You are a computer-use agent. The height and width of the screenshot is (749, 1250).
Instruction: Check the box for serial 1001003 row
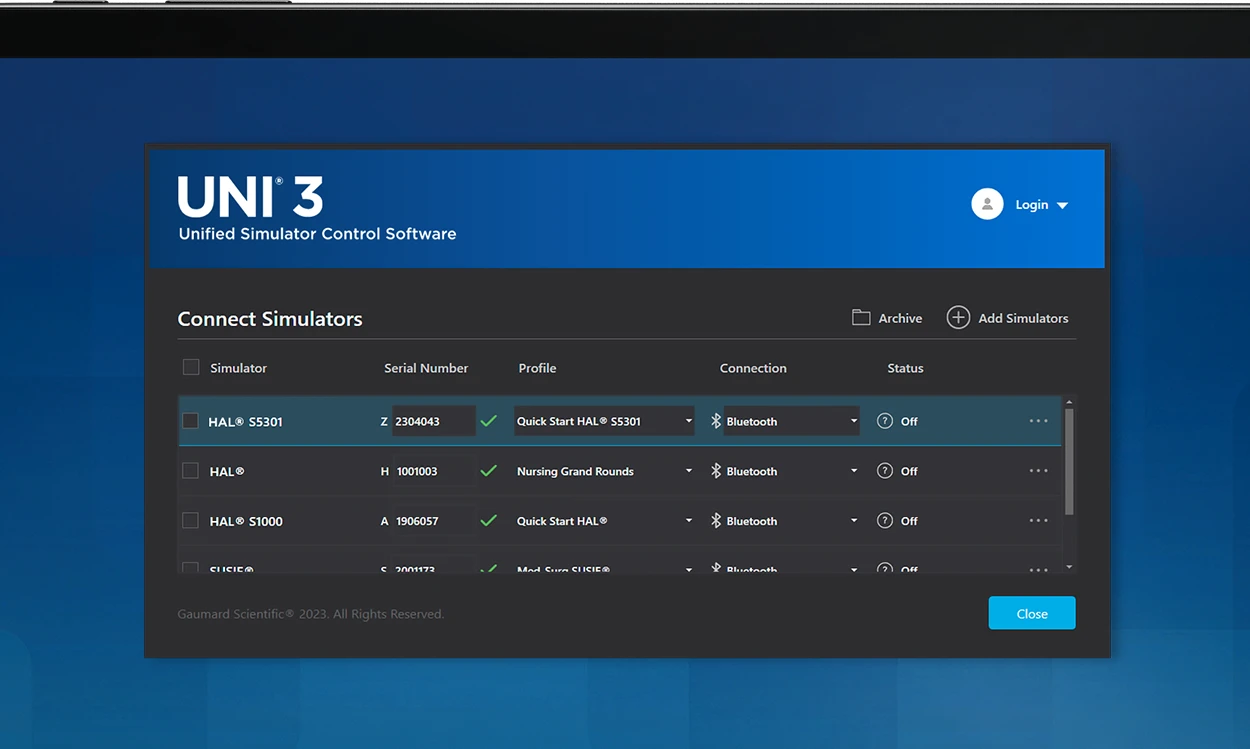190,471
